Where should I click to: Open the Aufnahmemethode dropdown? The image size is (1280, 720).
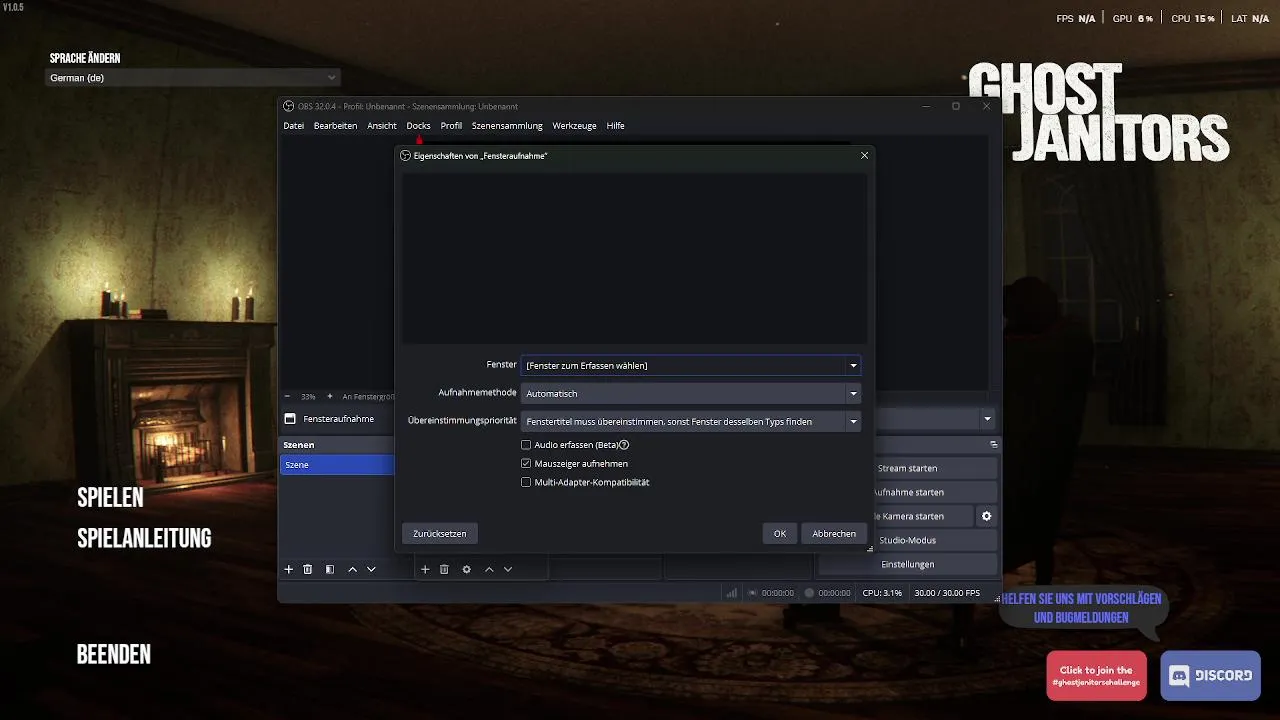[691, 393]
